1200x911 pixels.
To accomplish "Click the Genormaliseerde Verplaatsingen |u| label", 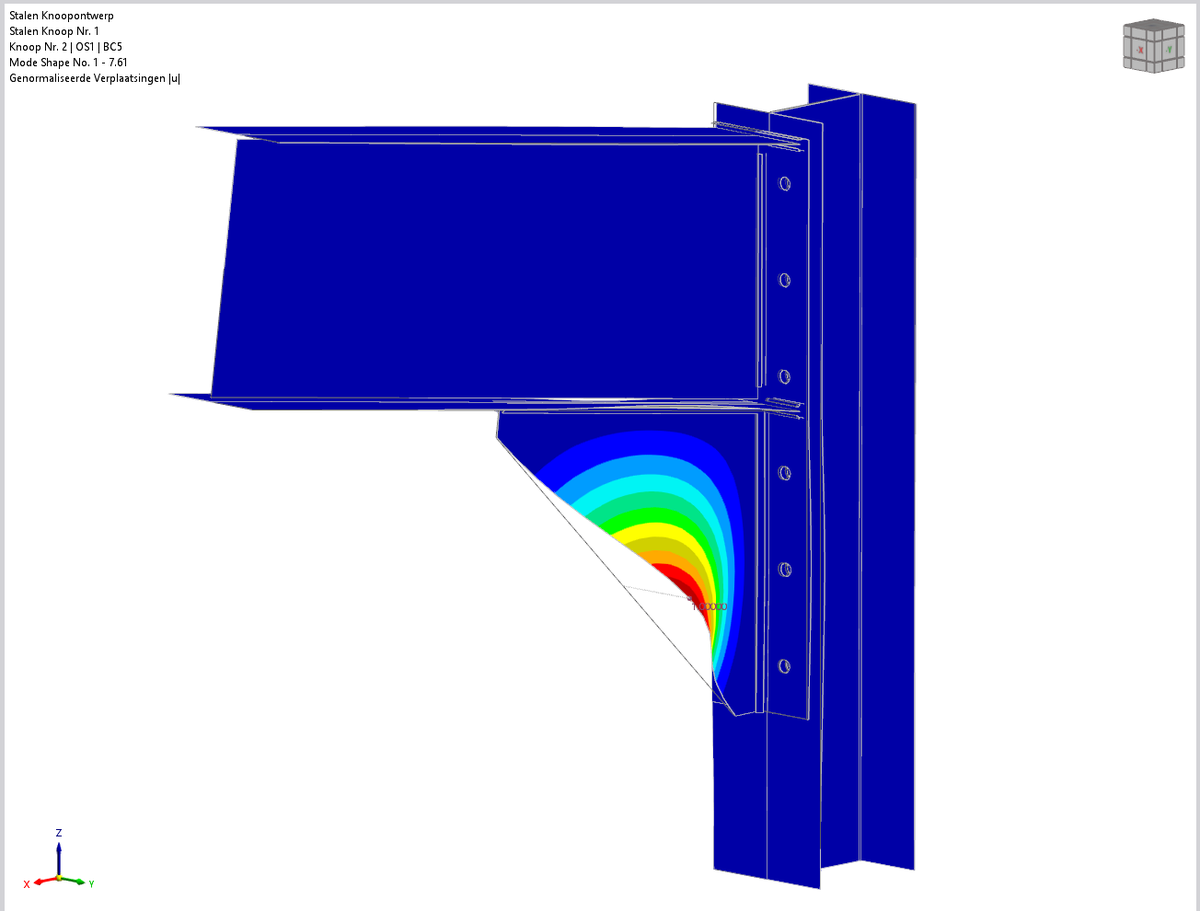I will click(x=94, y=78).
